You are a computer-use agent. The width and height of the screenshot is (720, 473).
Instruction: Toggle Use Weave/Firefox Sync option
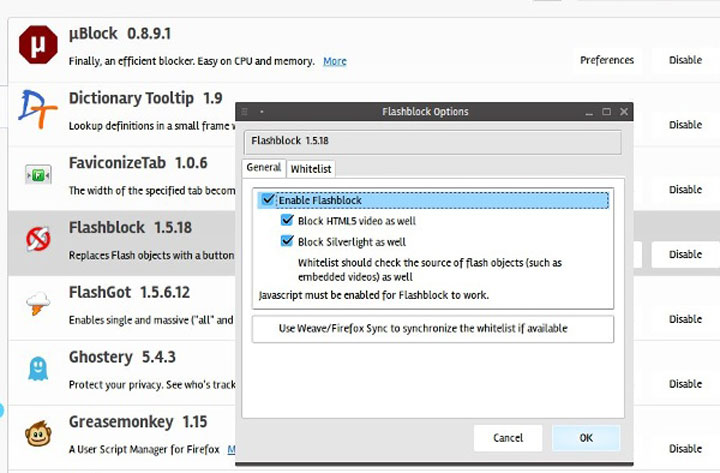pyautogui.click(x=423, y=328)
